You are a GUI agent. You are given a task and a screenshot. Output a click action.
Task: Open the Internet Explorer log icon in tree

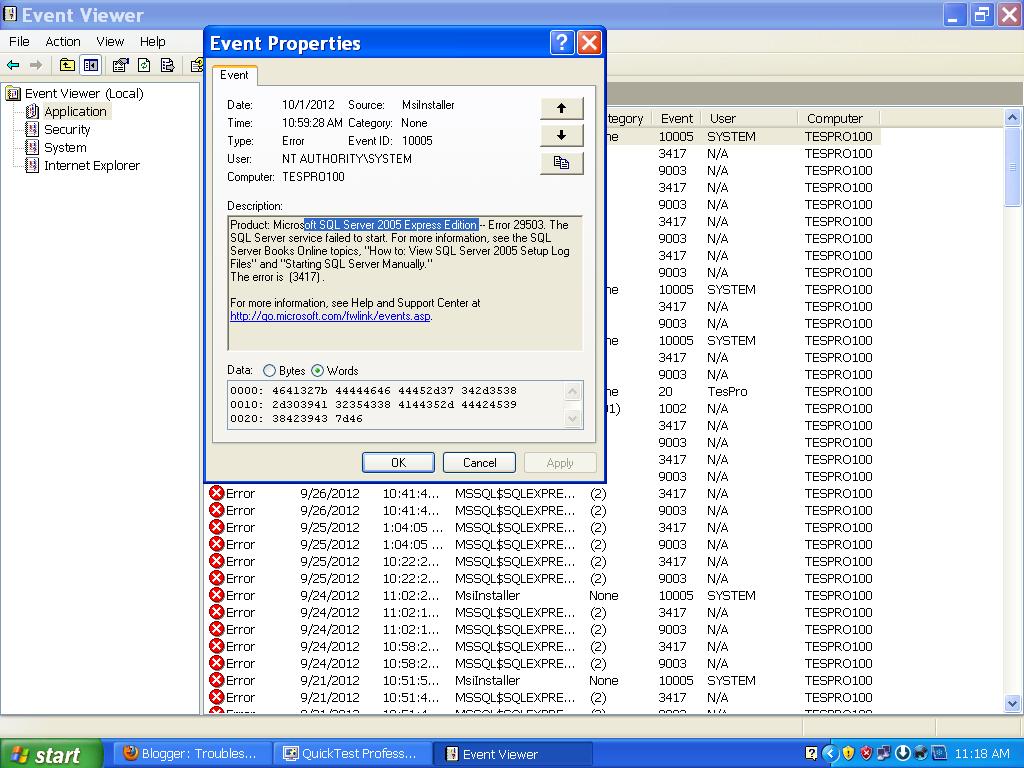point(32,165)
